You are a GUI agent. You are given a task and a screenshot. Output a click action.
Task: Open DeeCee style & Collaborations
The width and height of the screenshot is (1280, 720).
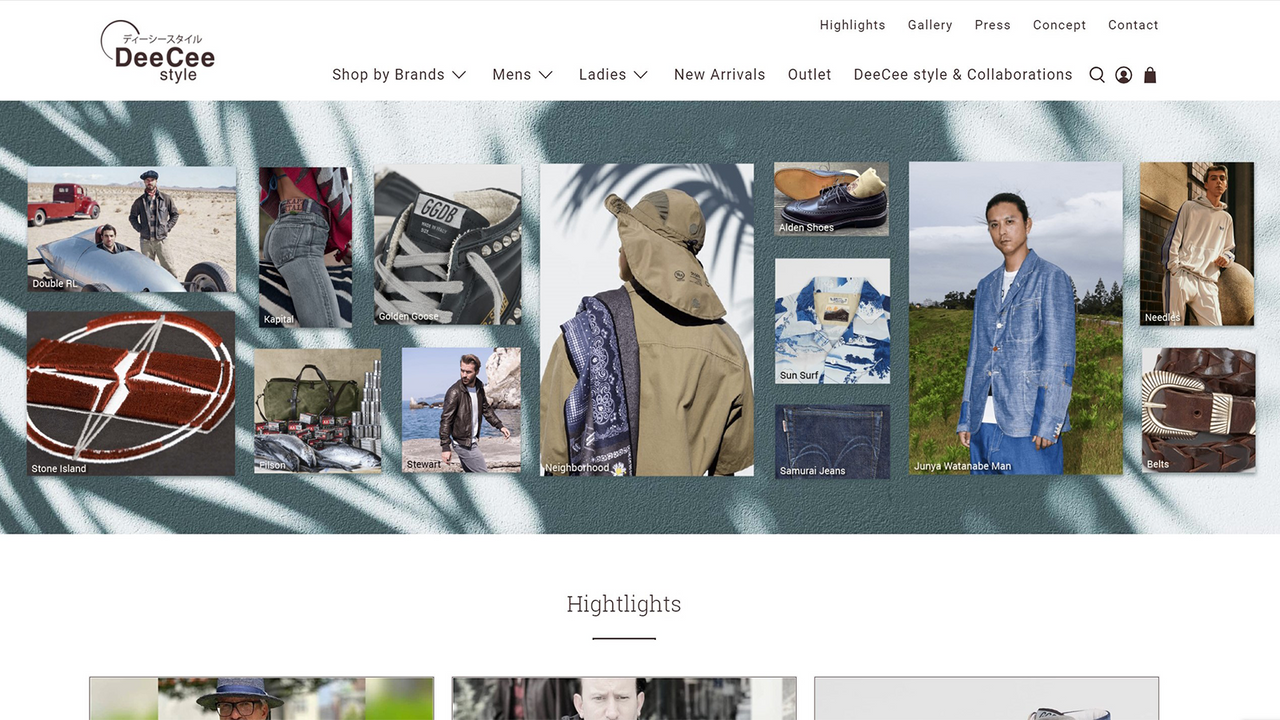(963, 75)
